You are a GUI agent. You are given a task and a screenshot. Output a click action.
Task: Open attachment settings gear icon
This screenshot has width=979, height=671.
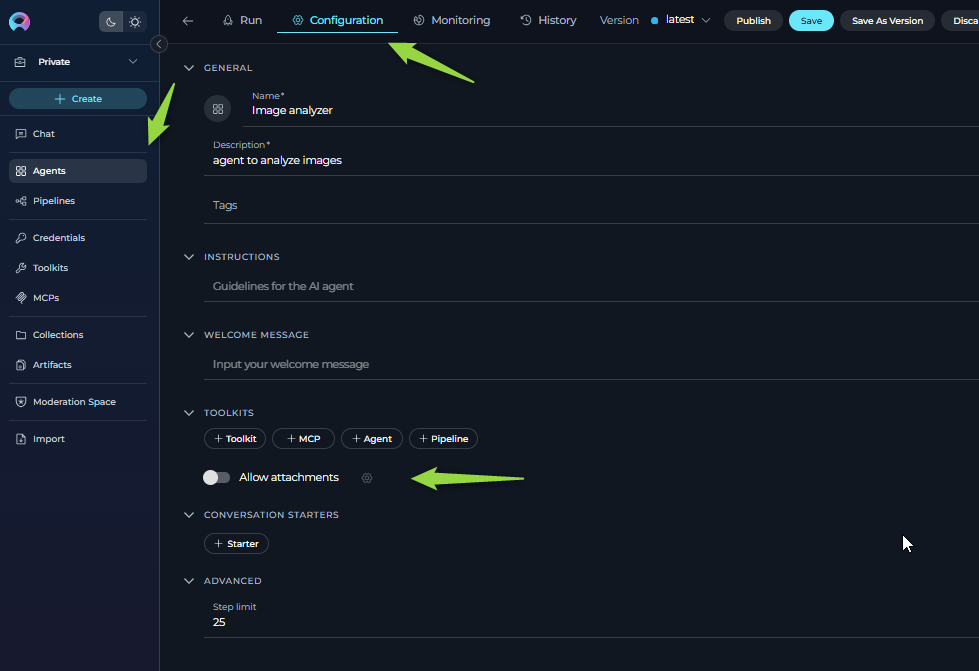tap(367, 478)
